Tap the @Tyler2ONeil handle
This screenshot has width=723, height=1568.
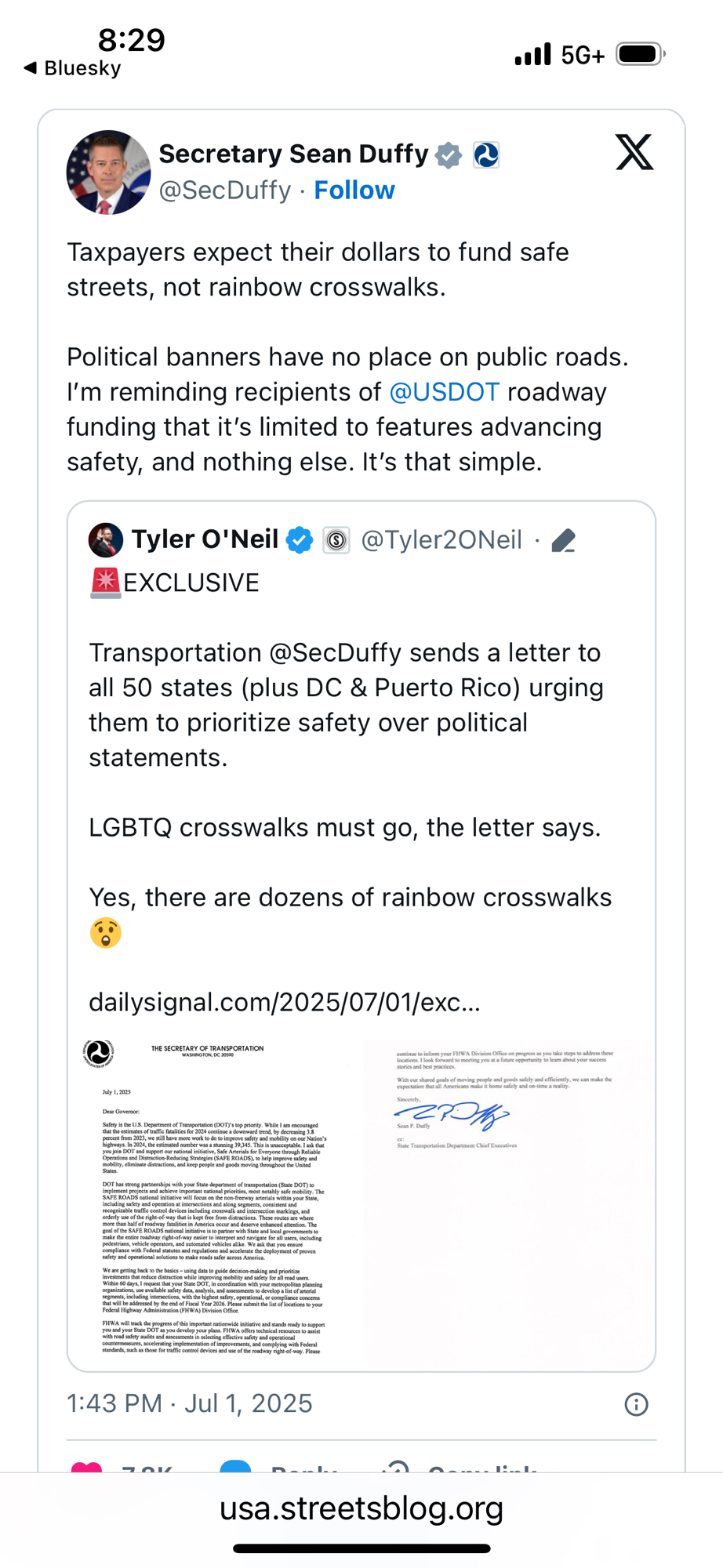[x=441, y=540]
